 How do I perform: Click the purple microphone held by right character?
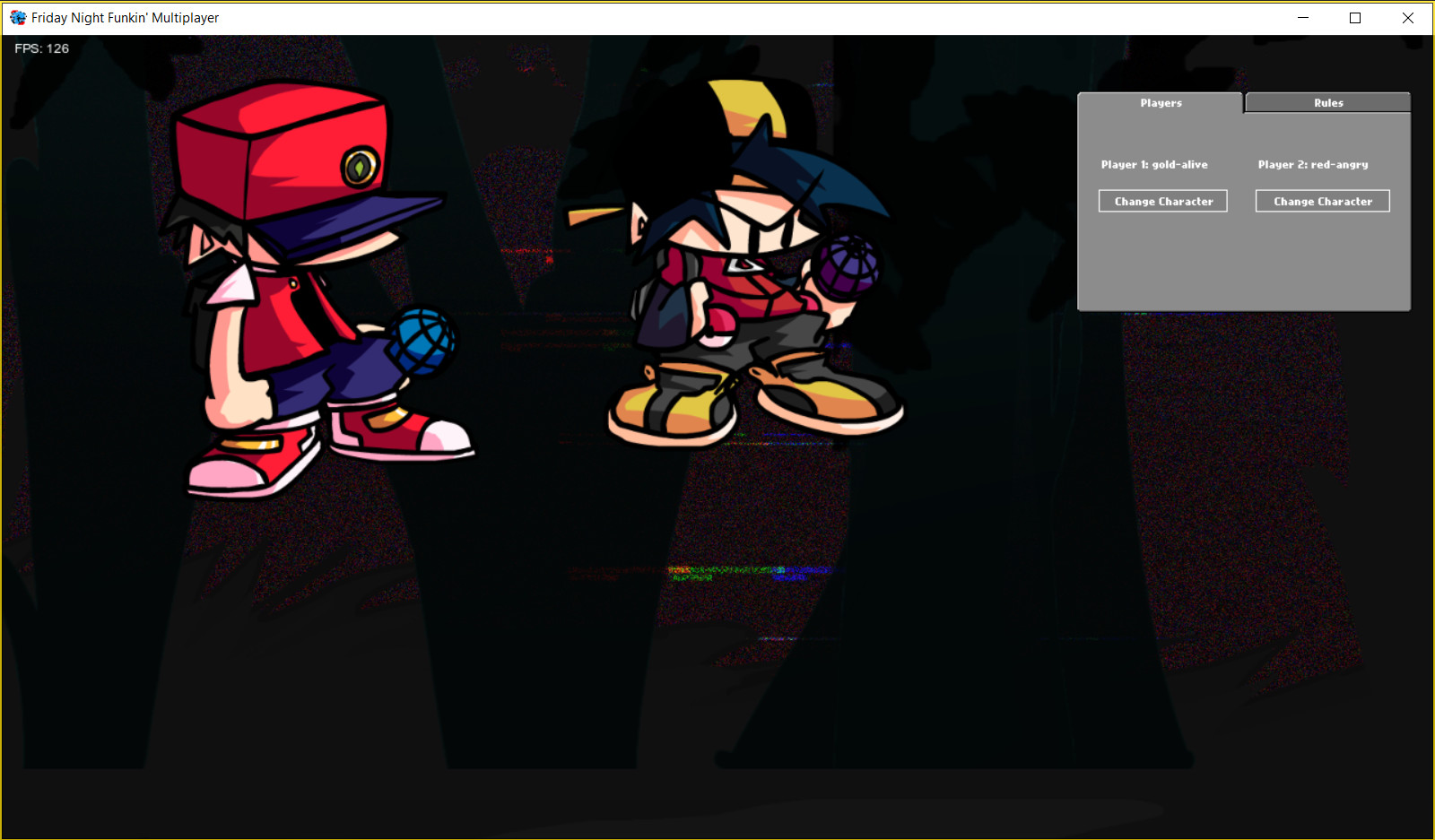click(846, 266)
